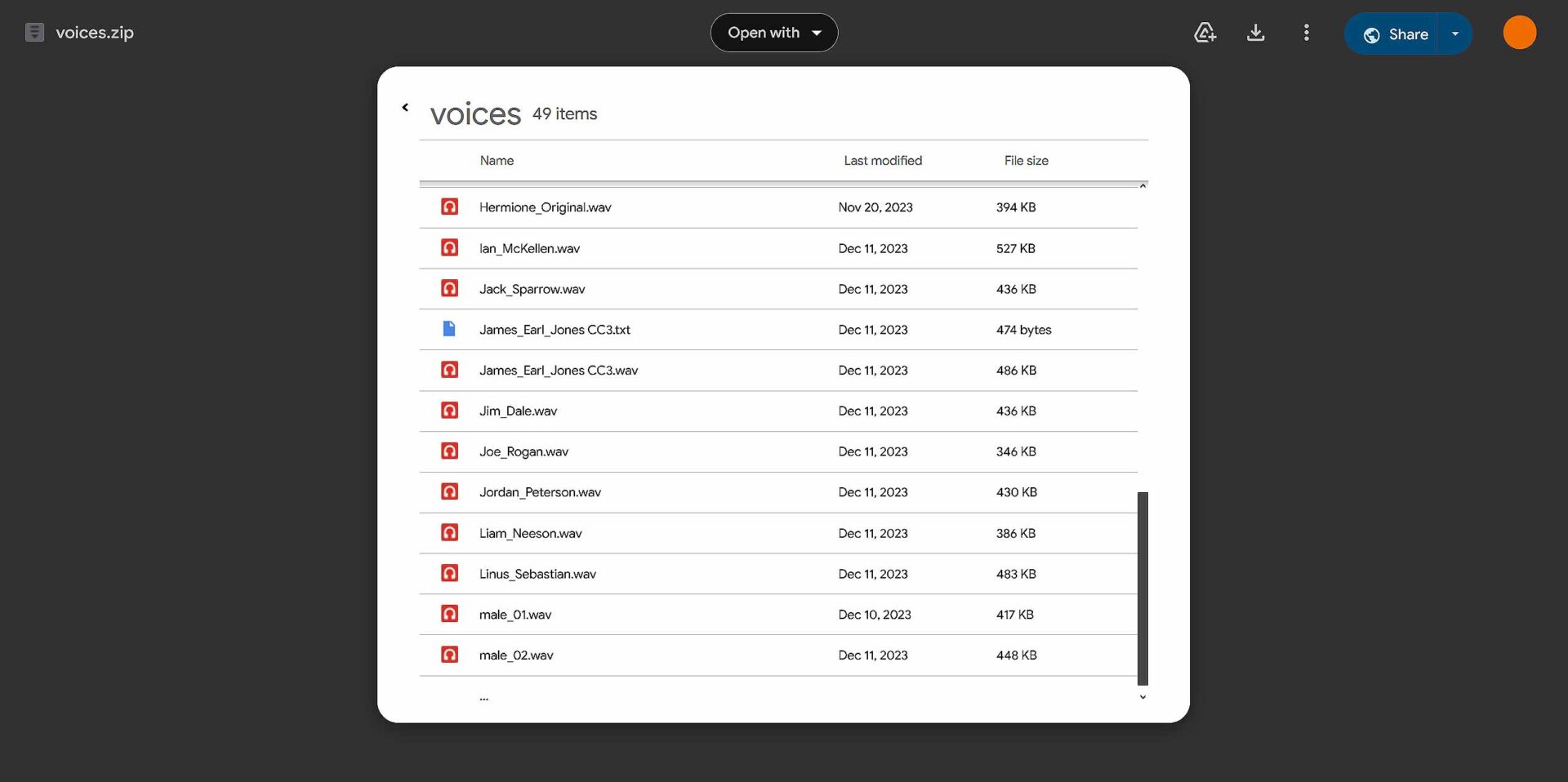1568x782 pixels.
Task: Sort by the Last modified column header
Action: point(883,161)
